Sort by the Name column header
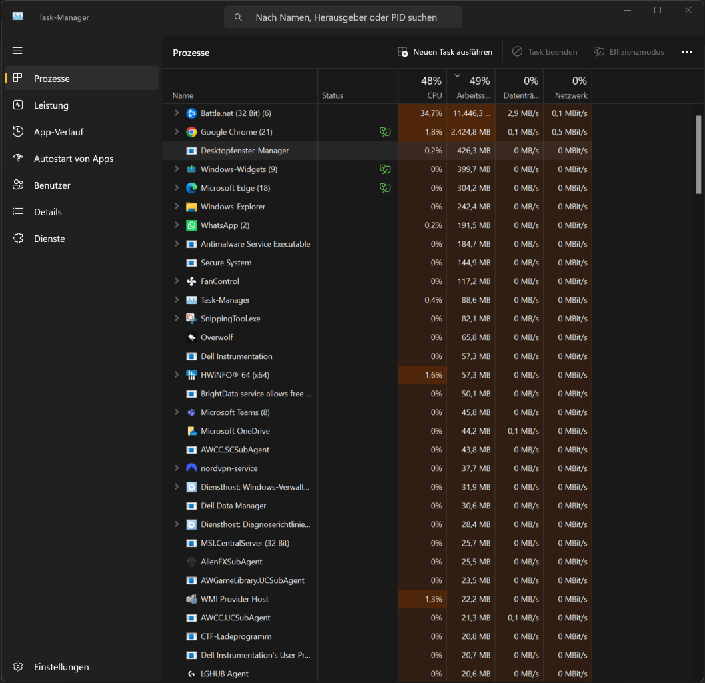Screen dimensions: 705x683 [x=240, y=87]
